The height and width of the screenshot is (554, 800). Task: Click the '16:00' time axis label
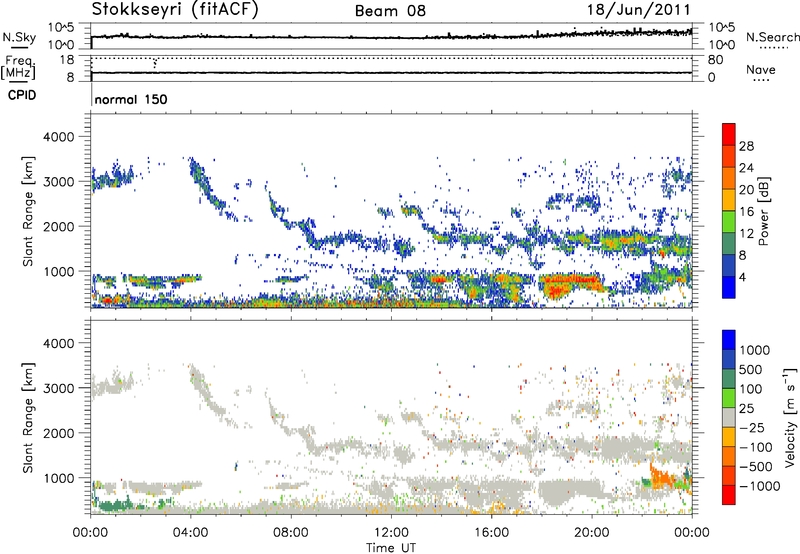click(x=491, y=533)
